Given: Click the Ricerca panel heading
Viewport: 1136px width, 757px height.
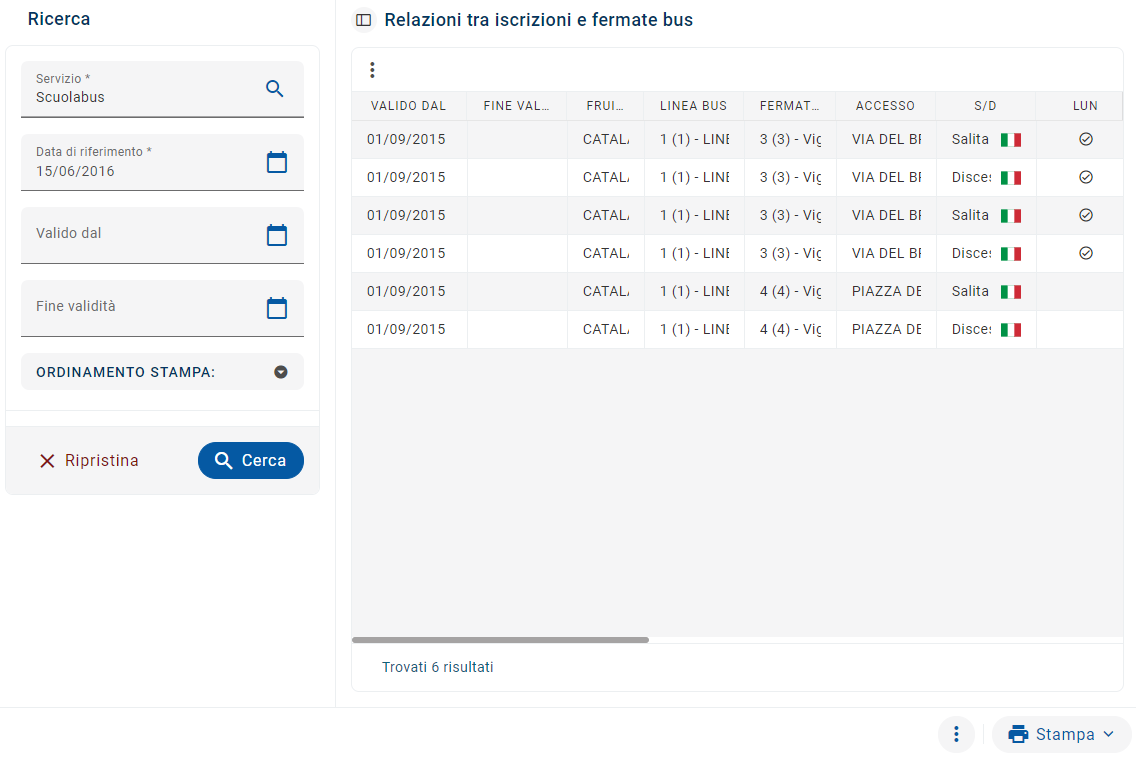Looking at the screenshot, I should point(59,19).
